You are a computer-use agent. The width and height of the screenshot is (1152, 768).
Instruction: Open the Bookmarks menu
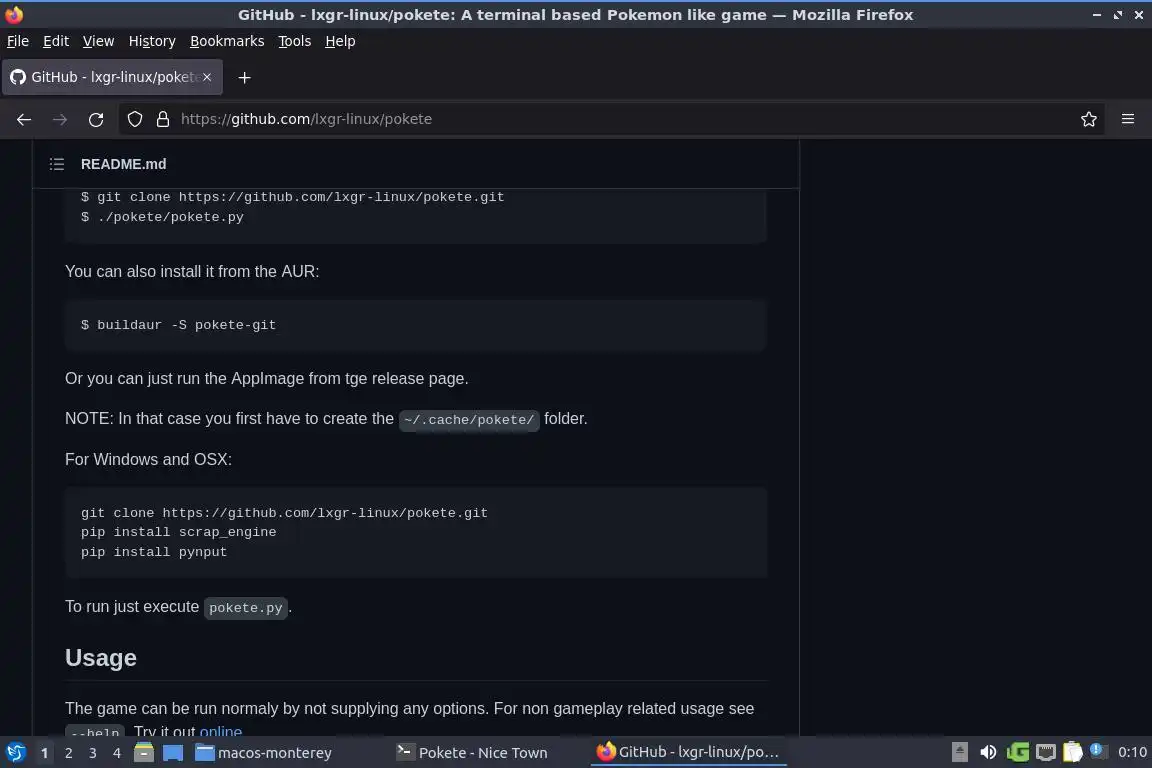point(227,41)
